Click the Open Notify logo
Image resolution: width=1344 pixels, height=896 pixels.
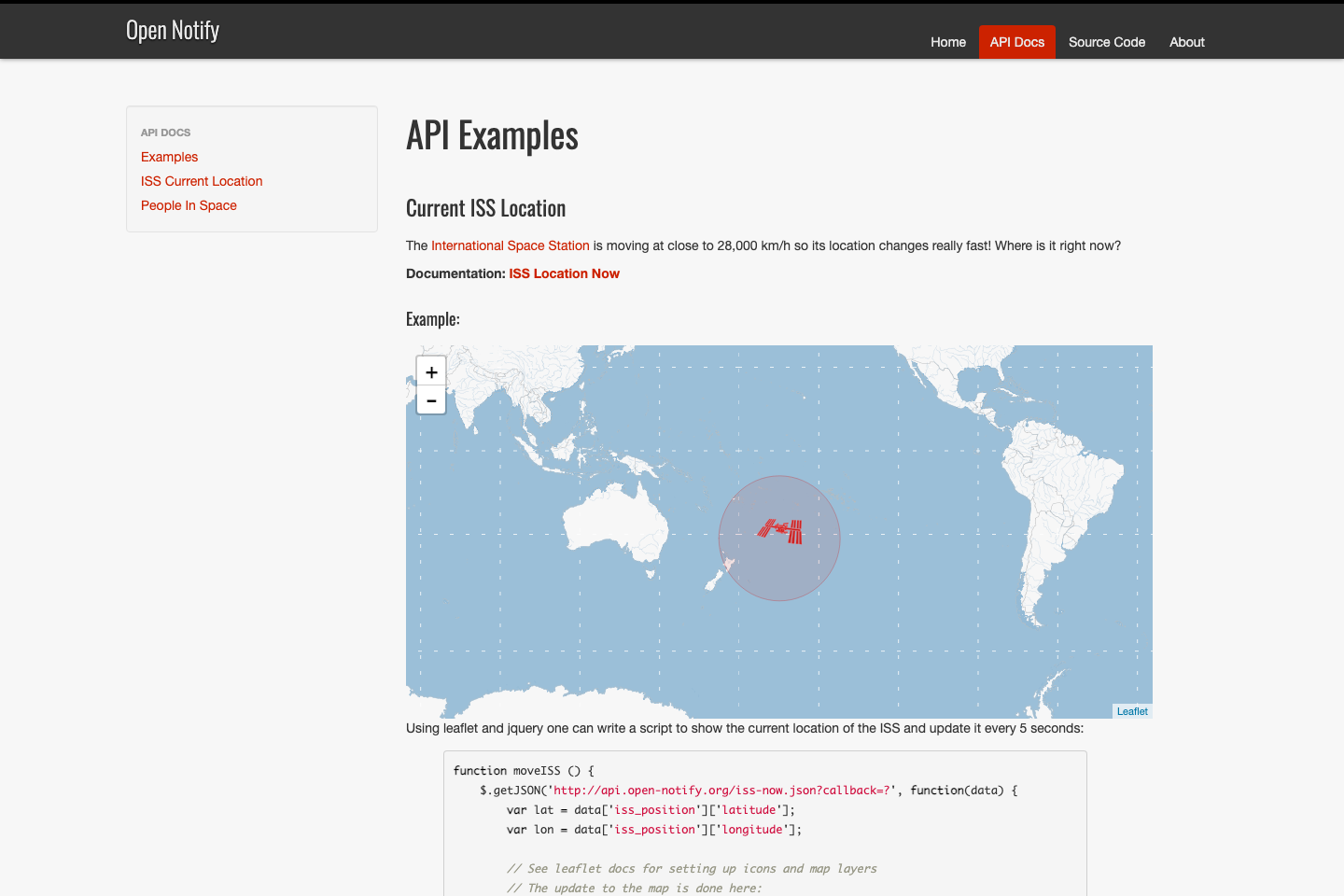pos(172,30)
